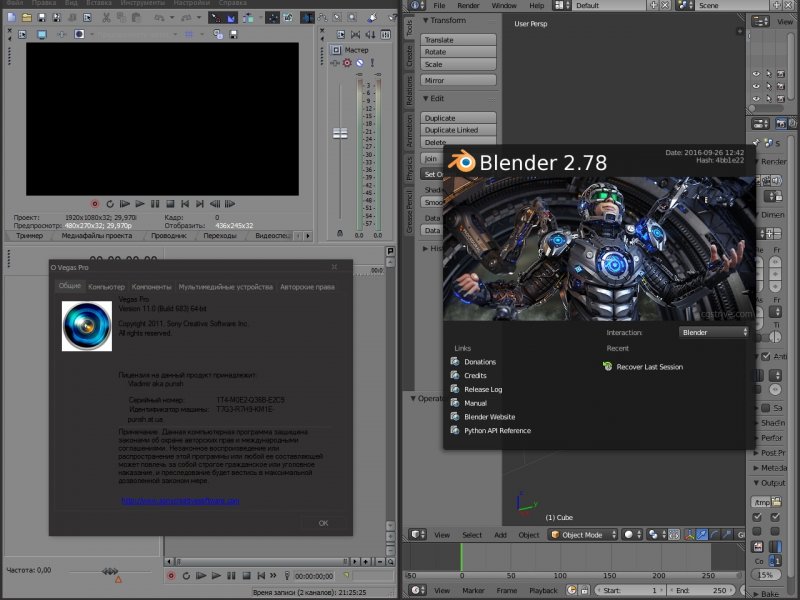Viewport: 800px width, 600px height.
Task: Click loop playback icon under Vegas preview
Action: coord(110,204)
